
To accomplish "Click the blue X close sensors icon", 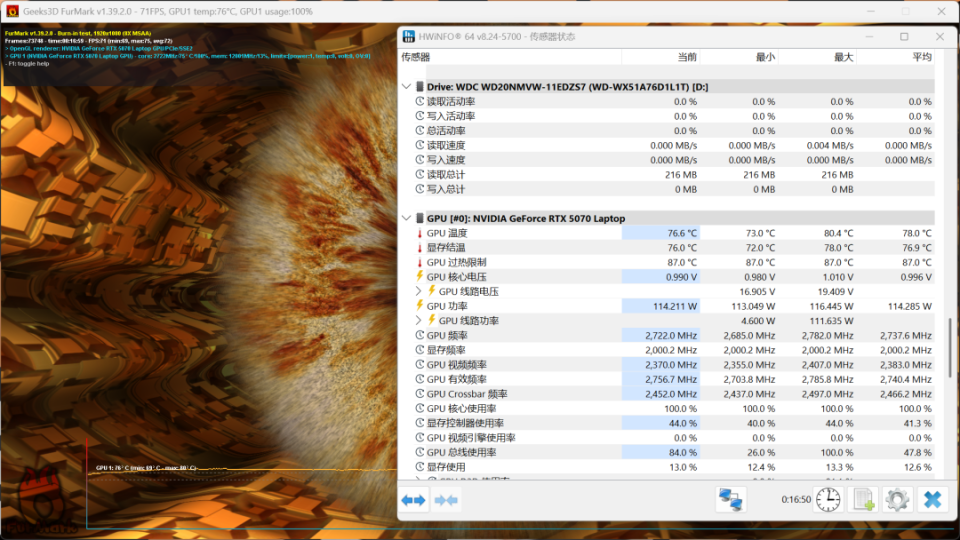I will (x=932, y=500).
